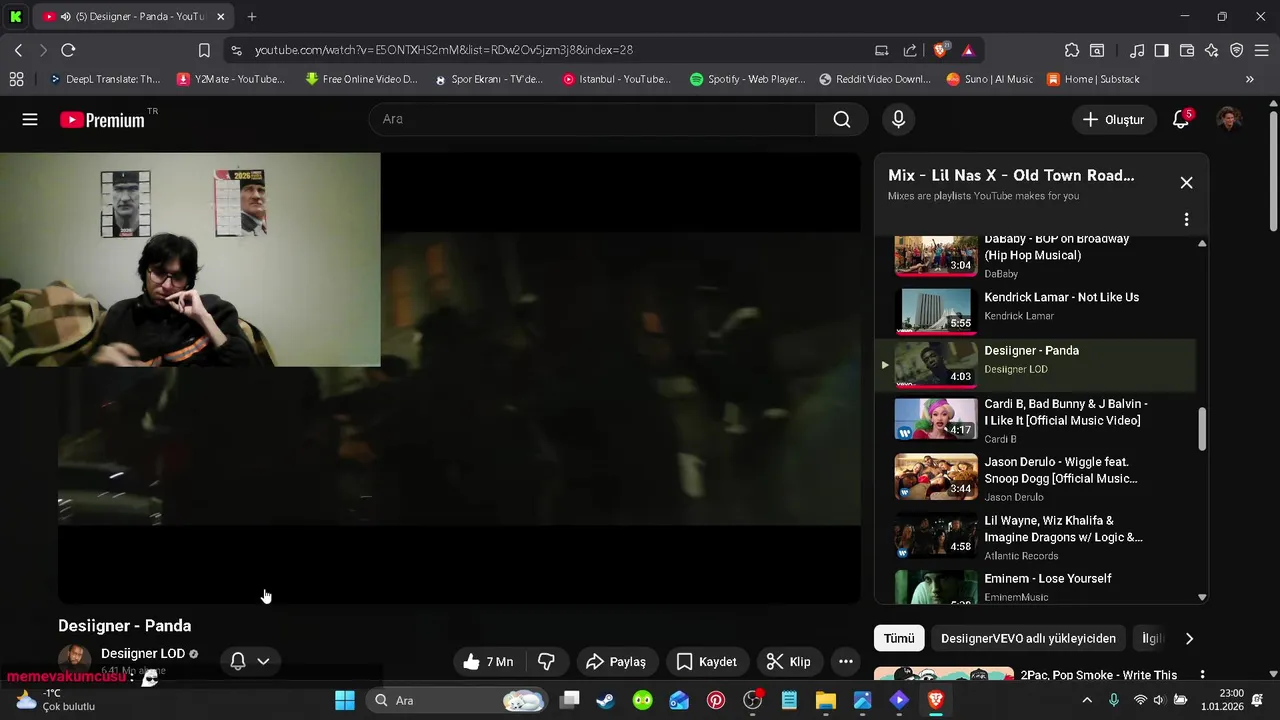
Task: Reload the current page
Action: 68,50
